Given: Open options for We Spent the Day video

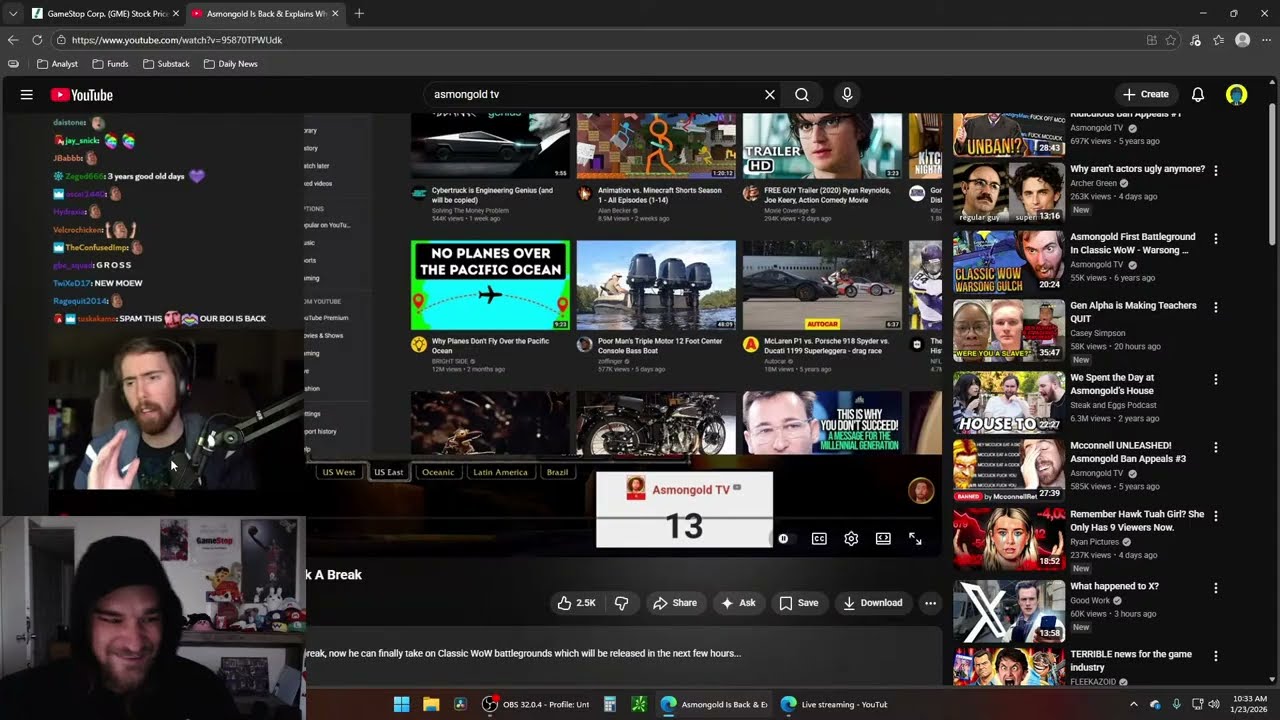Looking at the screenshot, I should point(1216,380).
